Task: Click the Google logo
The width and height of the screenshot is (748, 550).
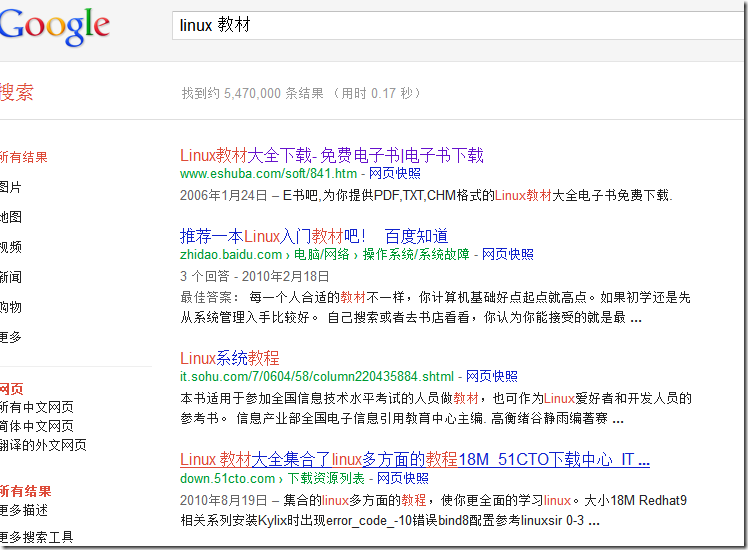Action: (54, 27)
